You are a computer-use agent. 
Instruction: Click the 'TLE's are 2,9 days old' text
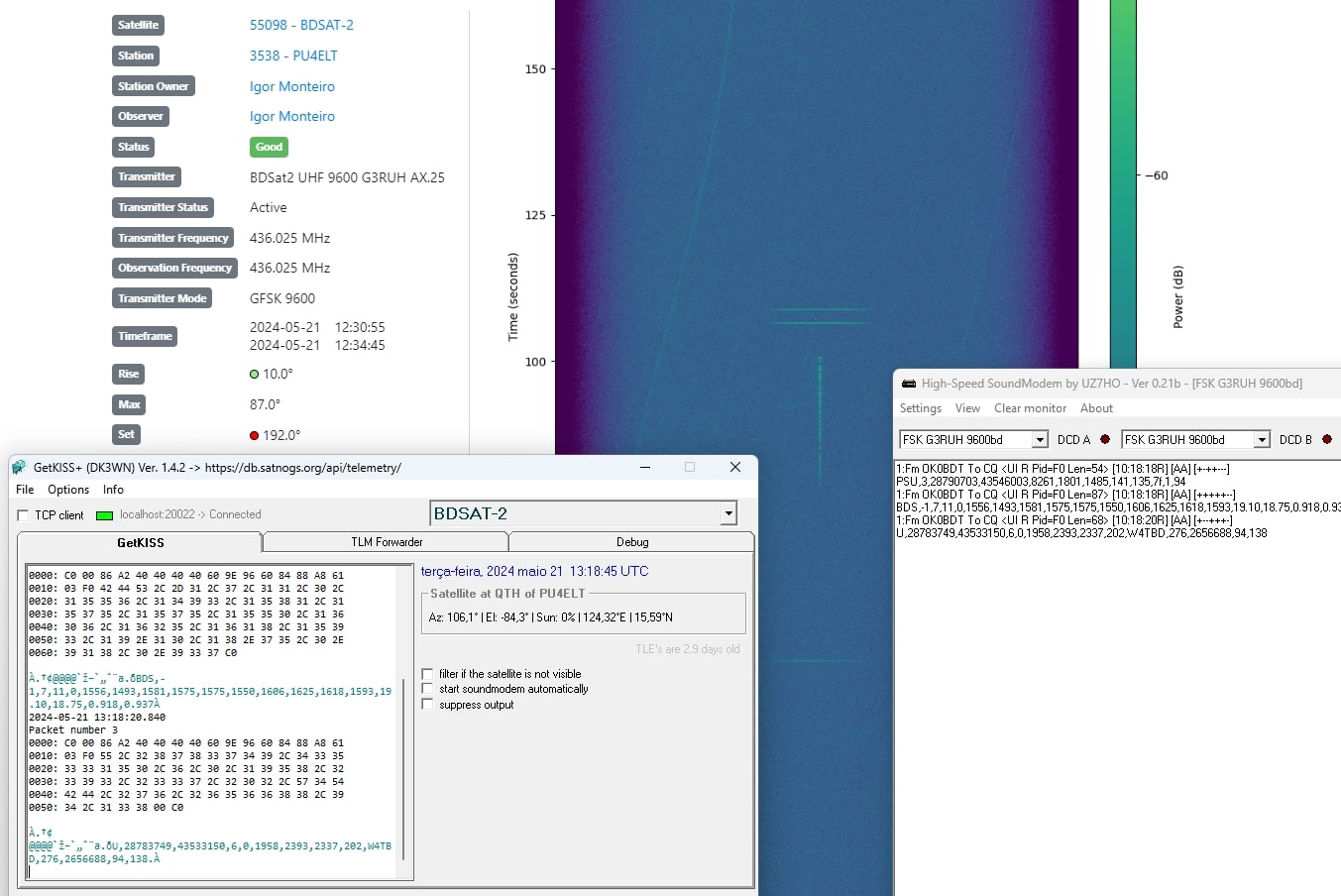(x=688, y=649)
